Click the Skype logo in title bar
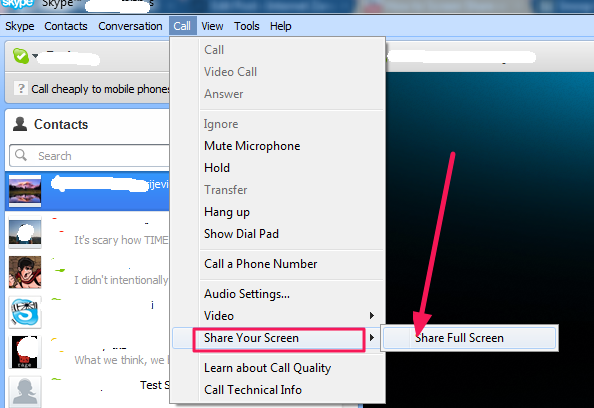The image size is (594, 408). (x=17, y=4)
